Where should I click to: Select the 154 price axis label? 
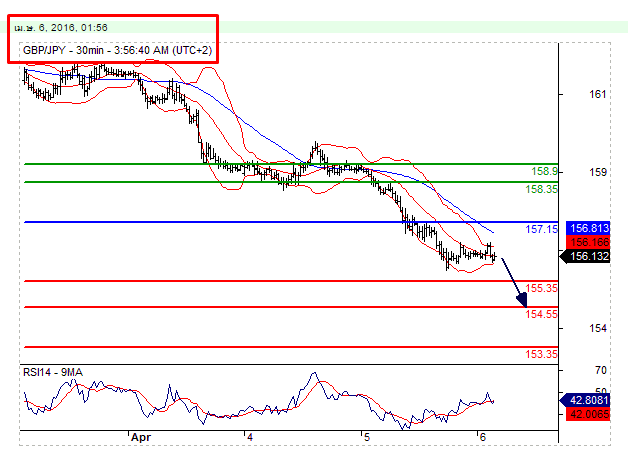click(x=598, y=328)
